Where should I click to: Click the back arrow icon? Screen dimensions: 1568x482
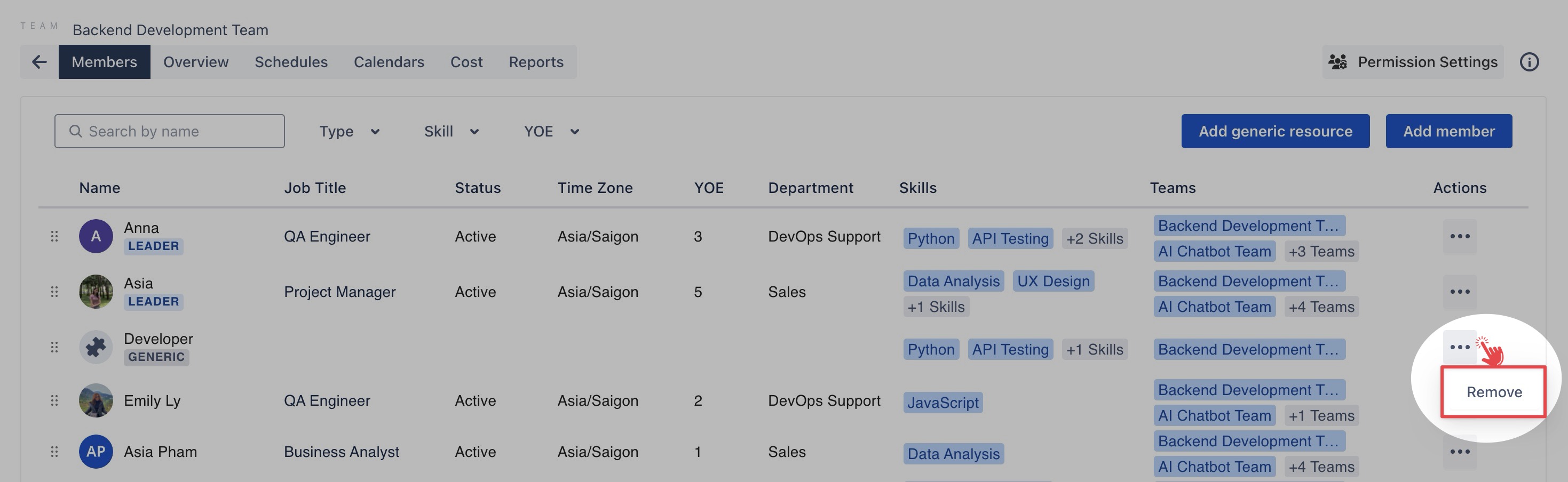(39, 62)
